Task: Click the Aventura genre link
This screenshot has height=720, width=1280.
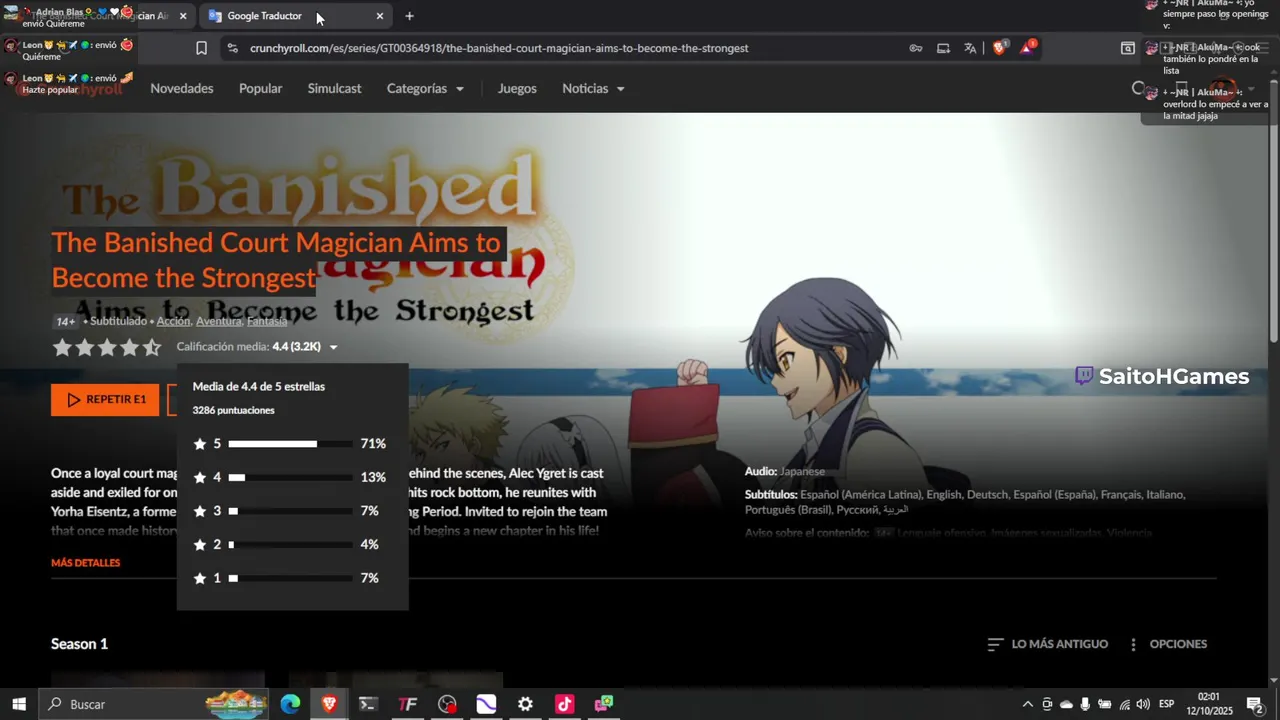Action: (218, 321)
